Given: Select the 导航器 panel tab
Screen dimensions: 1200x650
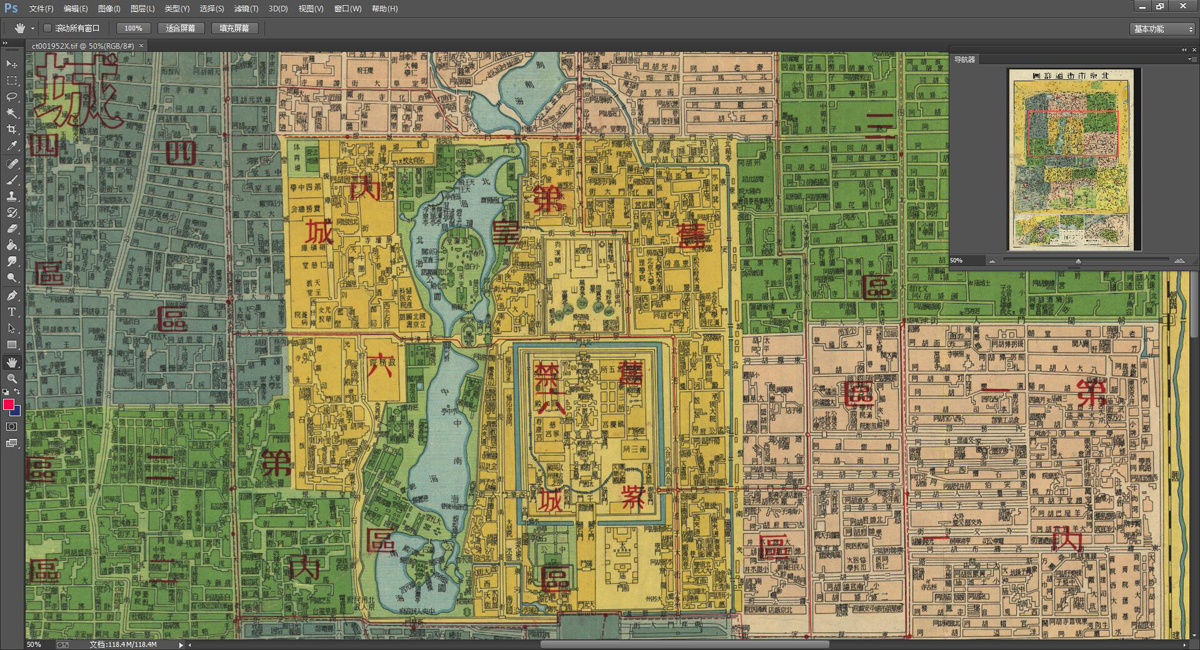Looking at the screenshot, I should 964,59.
